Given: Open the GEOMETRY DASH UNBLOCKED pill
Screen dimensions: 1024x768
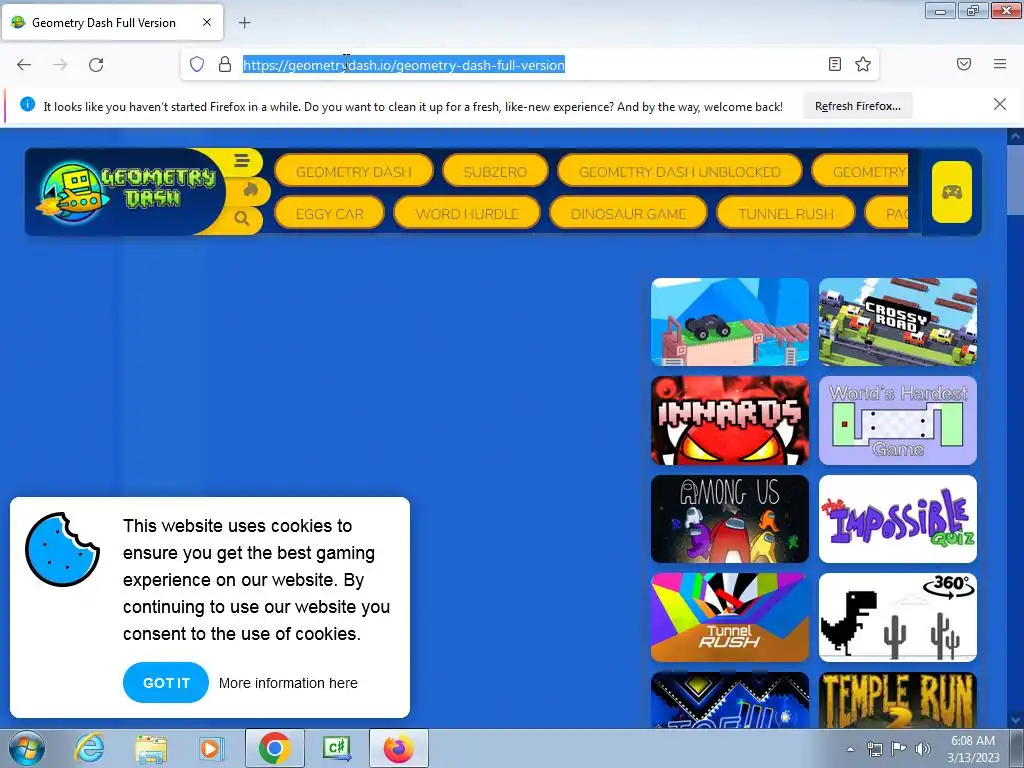Looking at the screenshot, I should coord(679,172).
